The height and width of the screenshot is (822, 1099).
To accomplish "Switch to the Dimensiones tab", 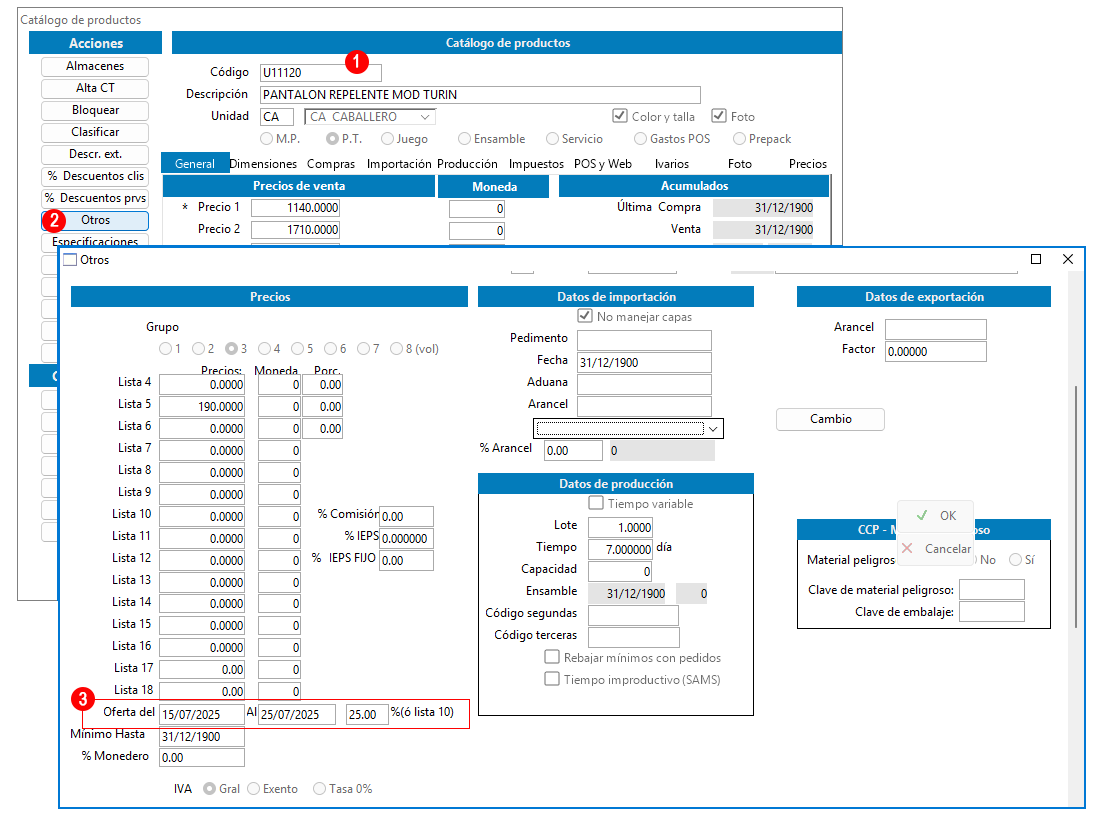I will [x=263, y=164].
